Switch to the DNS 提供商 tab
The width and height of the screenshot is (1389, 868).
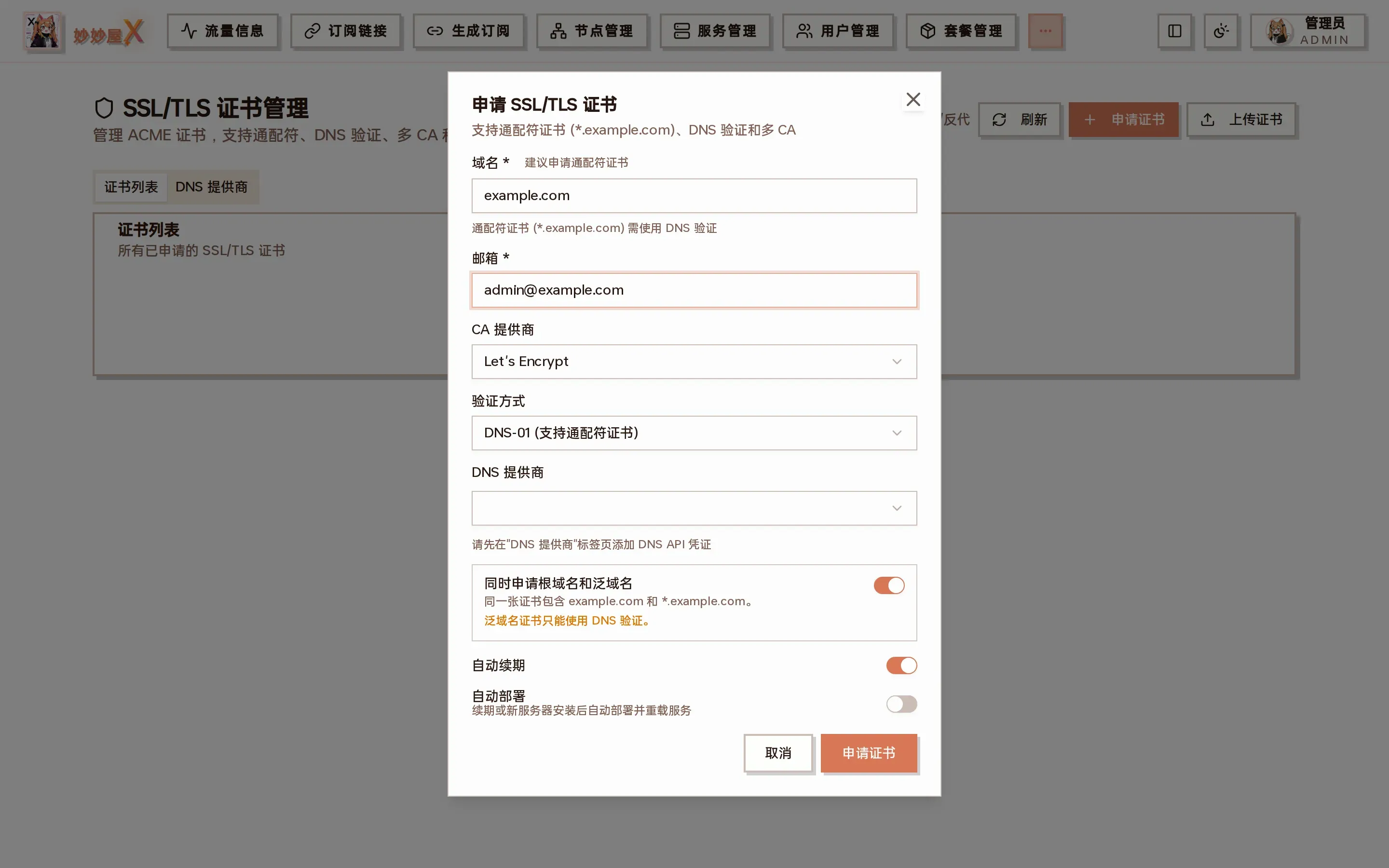(211, 187)
